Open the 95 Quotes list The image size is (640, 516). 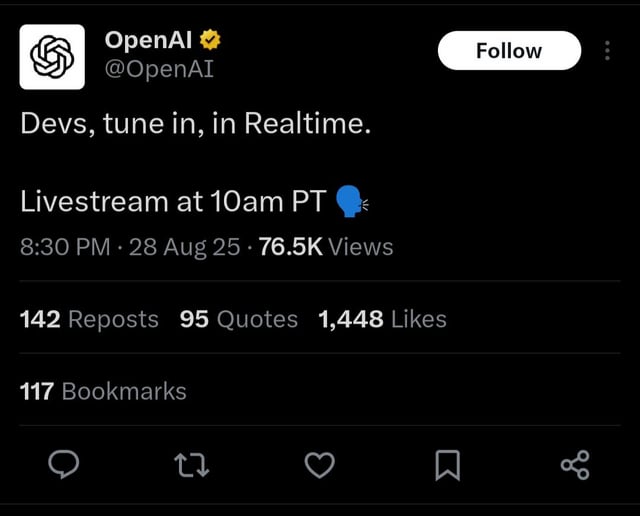click(239, 319)
